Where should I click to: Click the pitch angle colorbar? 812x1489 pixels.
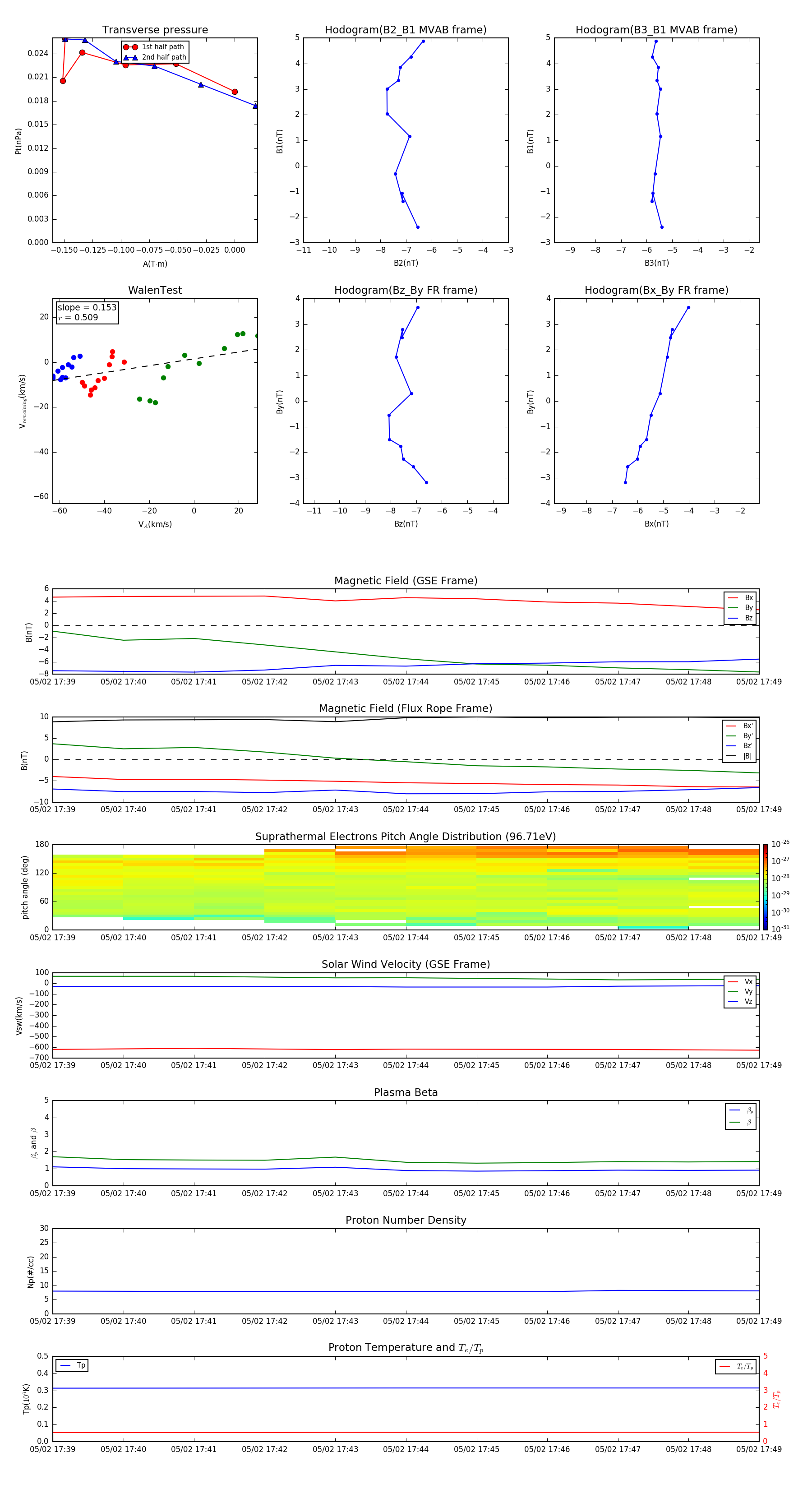coord(765,887)
